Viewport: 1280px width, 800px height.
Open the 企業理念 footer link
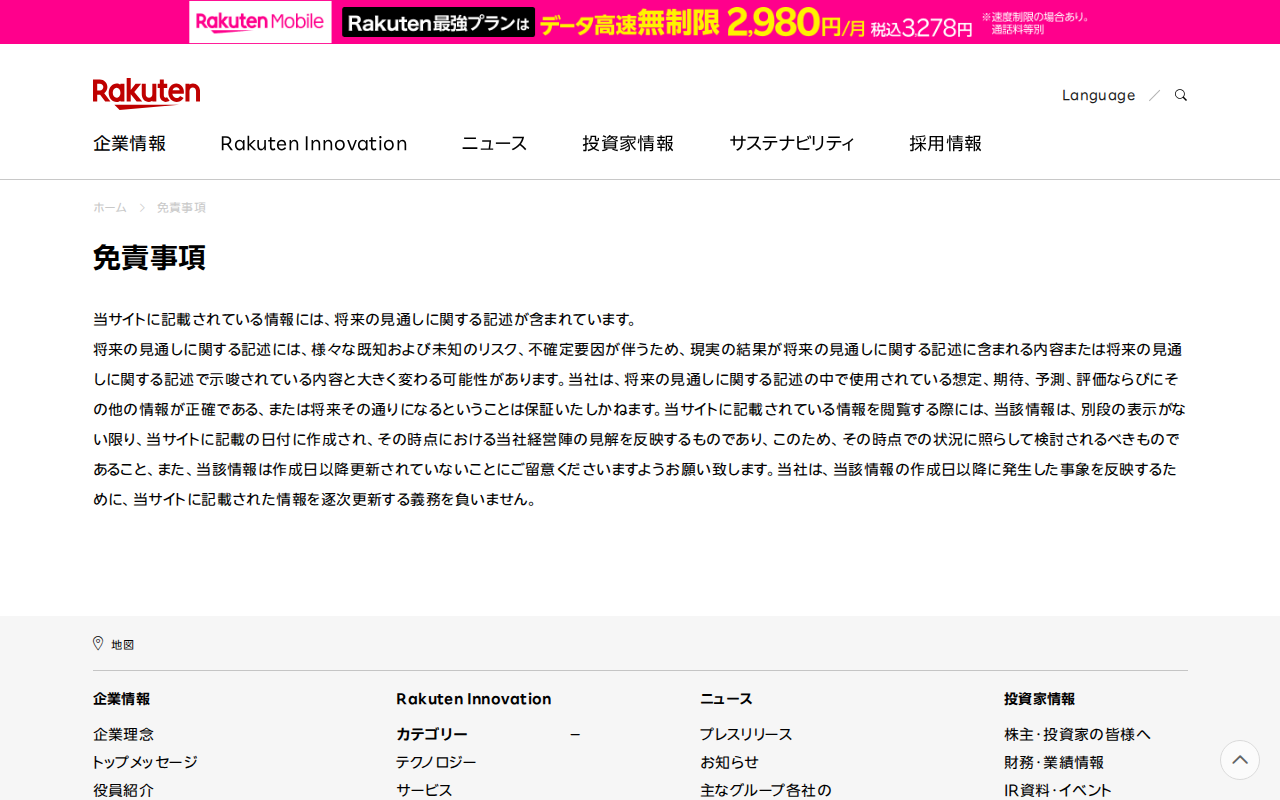point(123,733)
